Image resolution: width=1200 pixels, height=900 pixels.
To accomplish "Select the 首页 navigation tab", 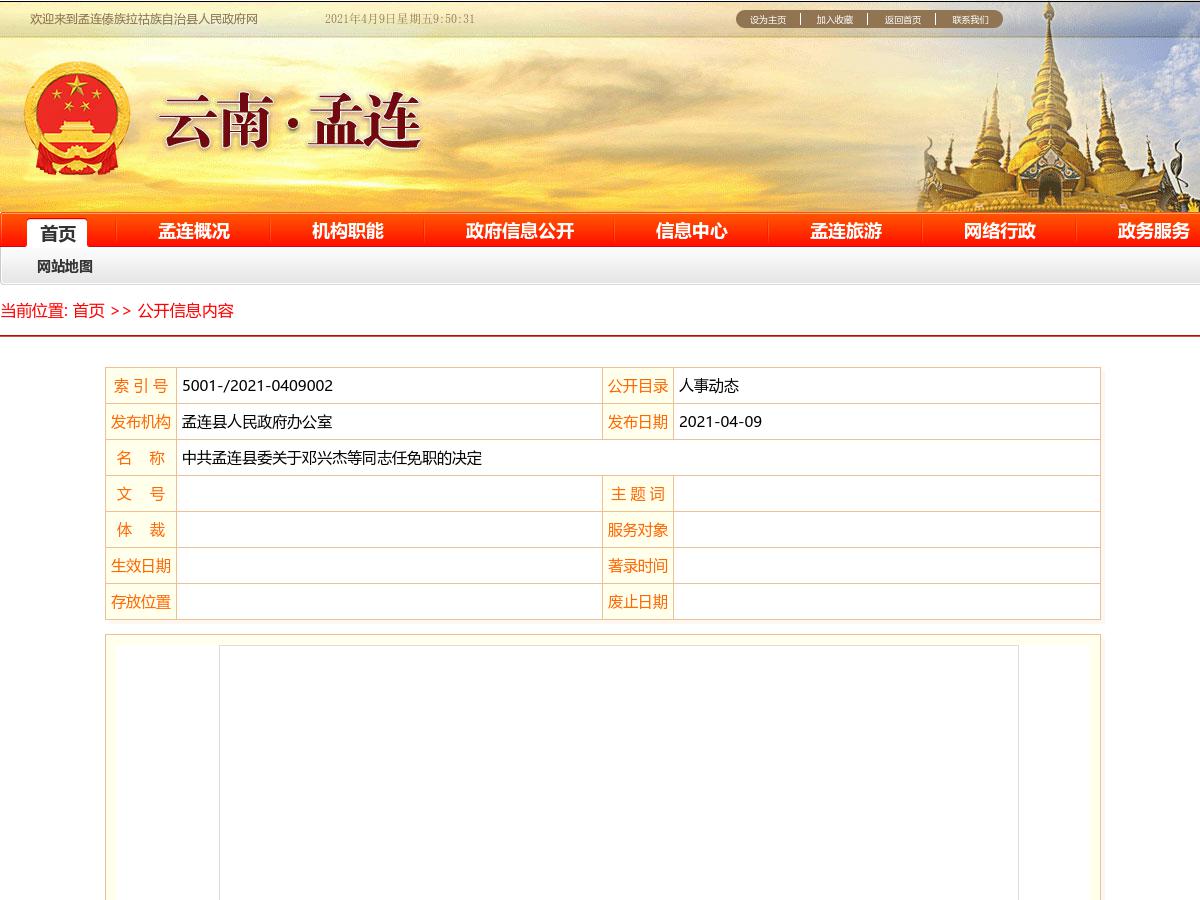I will [x=58, y=233].
